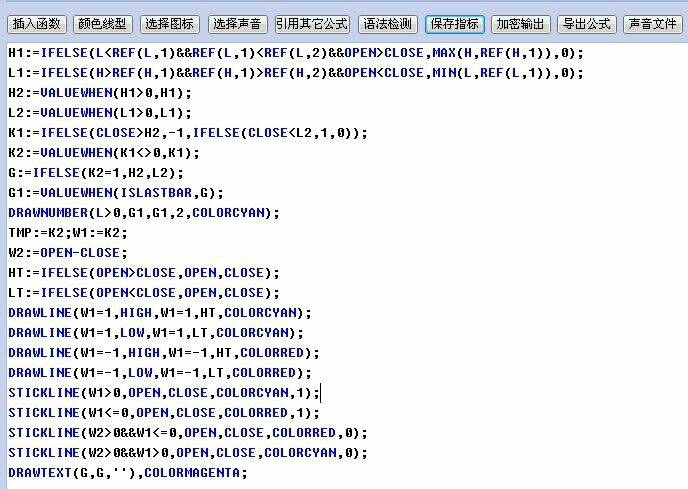The height and width of the screenshot is (489, 688).
Task: Click line H2:=VALUEWHEN(H1>0,H1);
Action: (x=100, y=93)
